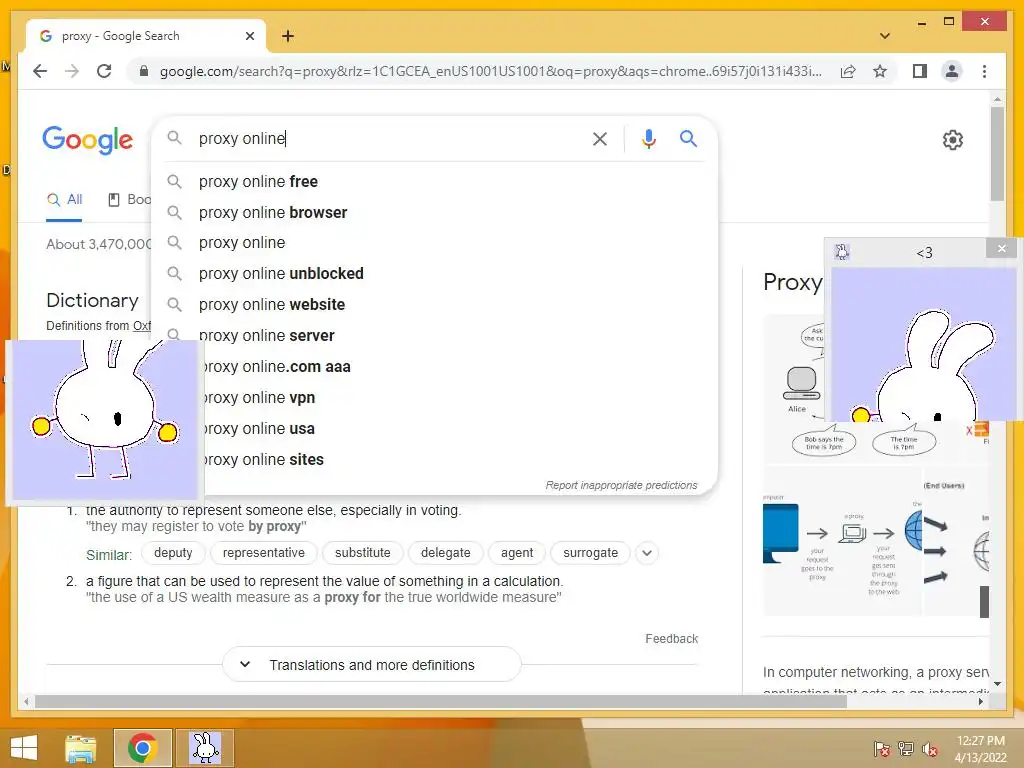
Task: Open Chrome profile avatar
Action: click(952, 71)
